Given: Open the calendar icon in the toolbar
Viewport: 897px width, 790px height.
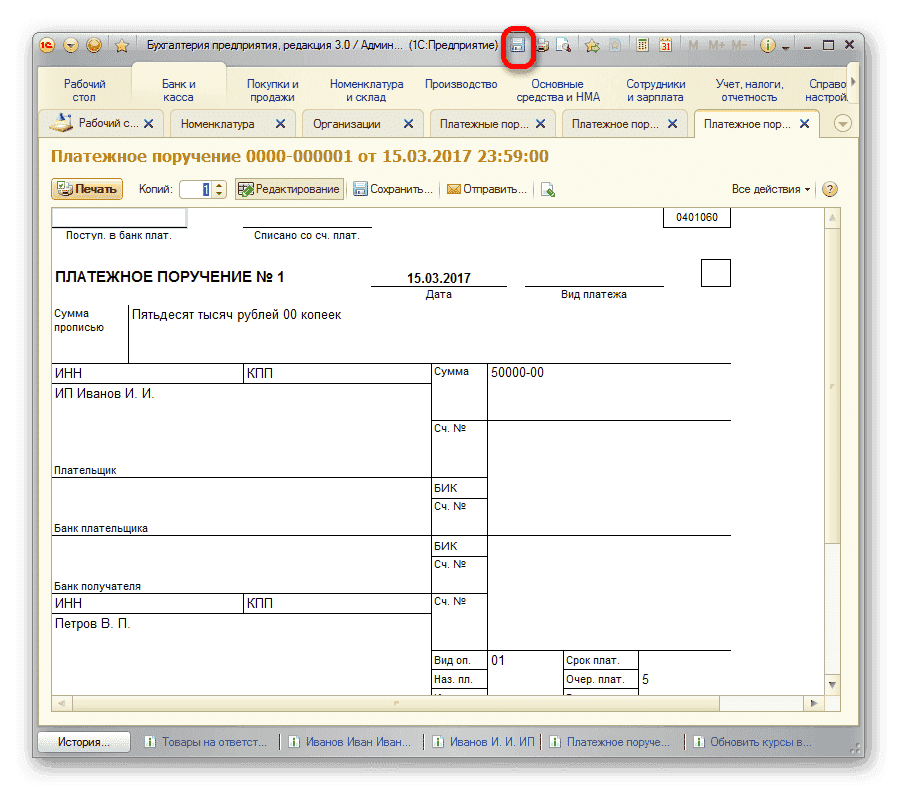Looking at the screenshot, I should 664,43.
